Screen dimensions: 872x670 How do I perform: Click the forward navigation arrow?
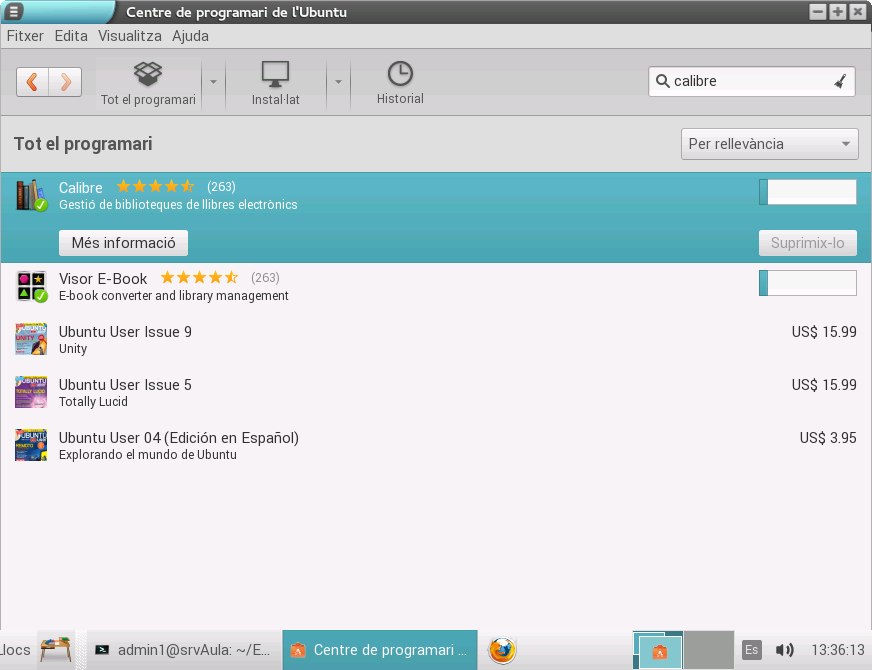[65, 82]
